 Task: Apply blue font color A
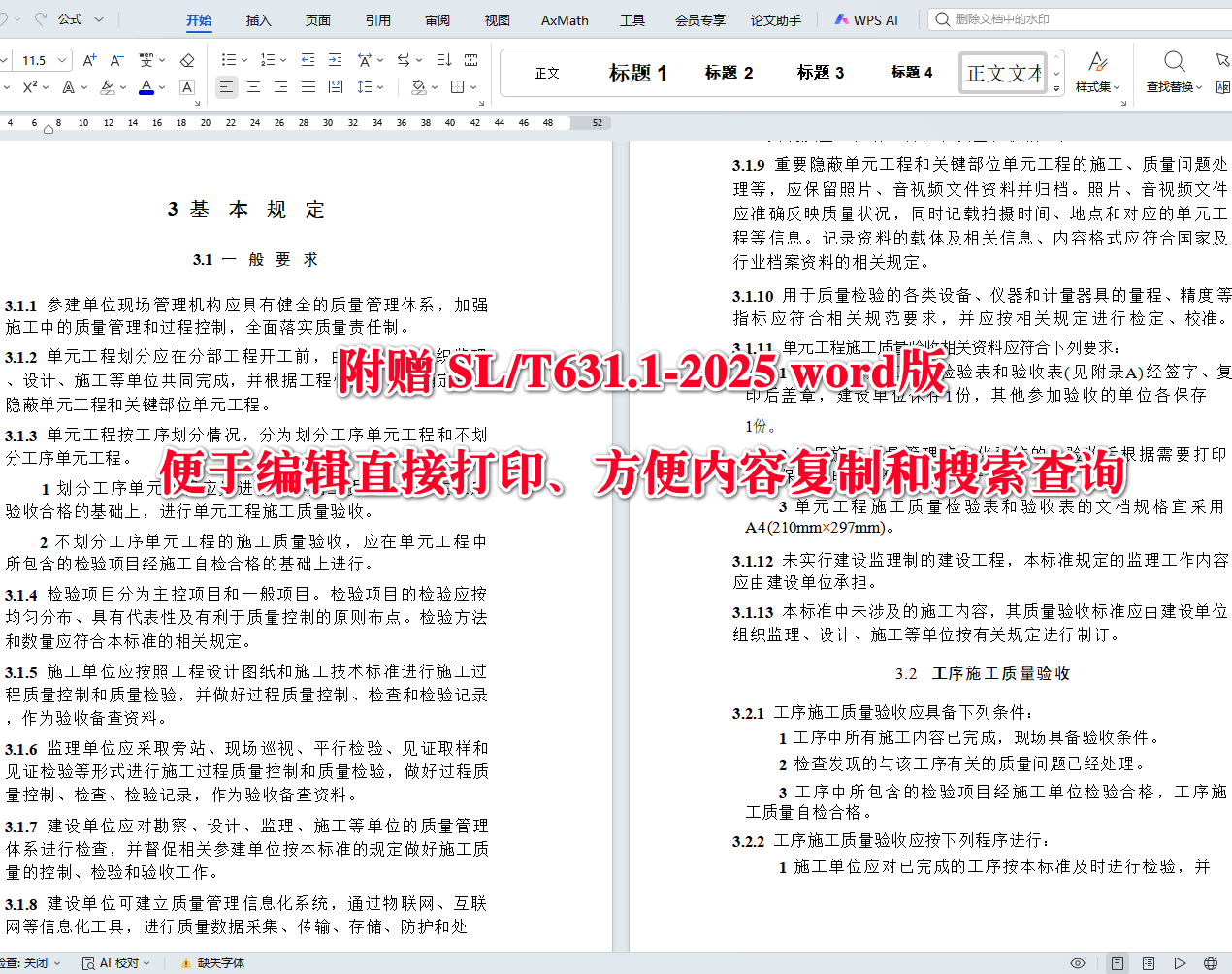[146, 87]
